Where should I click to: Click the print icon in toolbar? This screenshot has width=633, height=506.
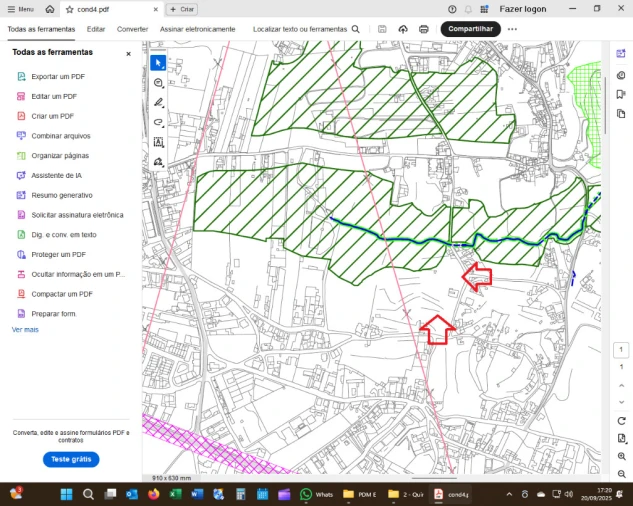click(x=424, y=30)
